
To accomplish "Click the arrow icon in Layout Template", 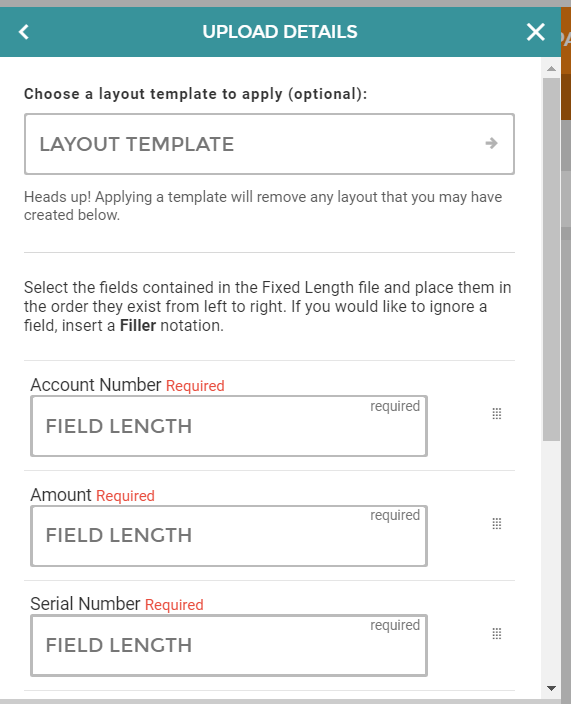I will pos(492,143).
